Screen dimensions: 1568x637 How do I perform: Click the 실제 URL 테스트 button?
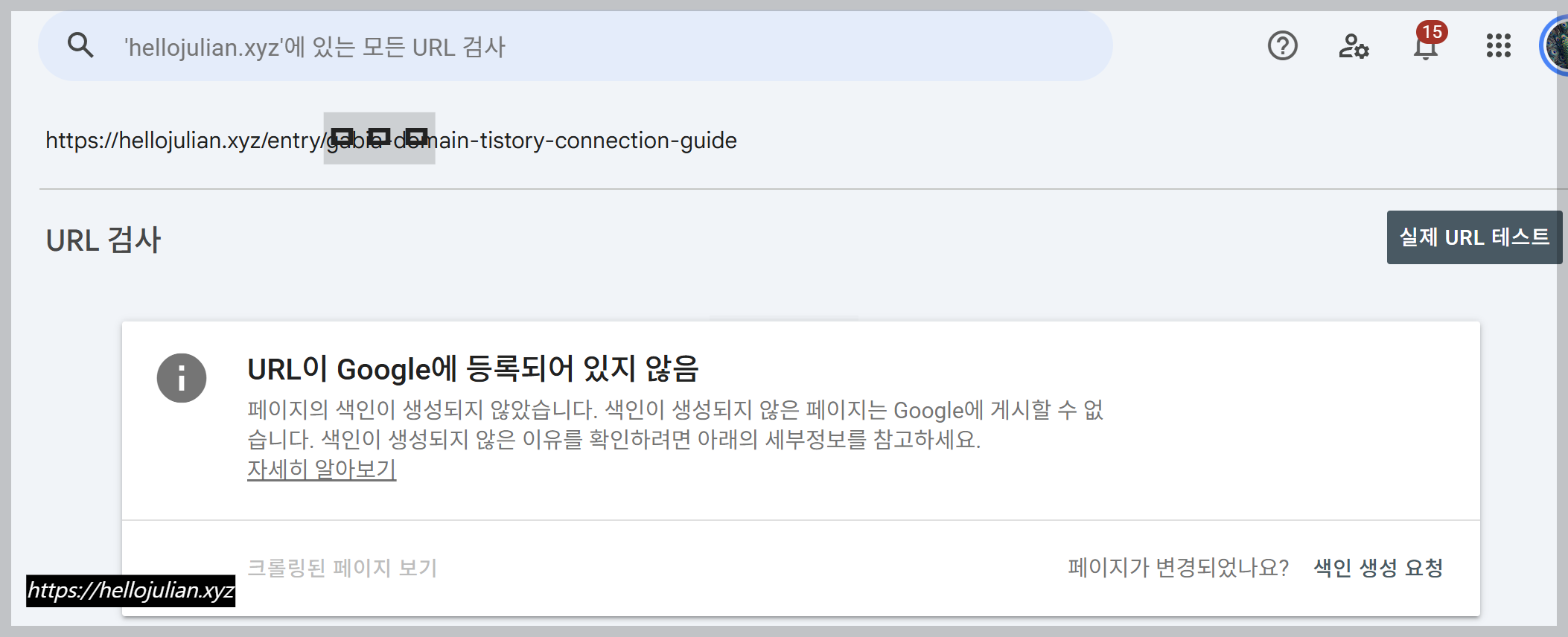coord(1474,237)
